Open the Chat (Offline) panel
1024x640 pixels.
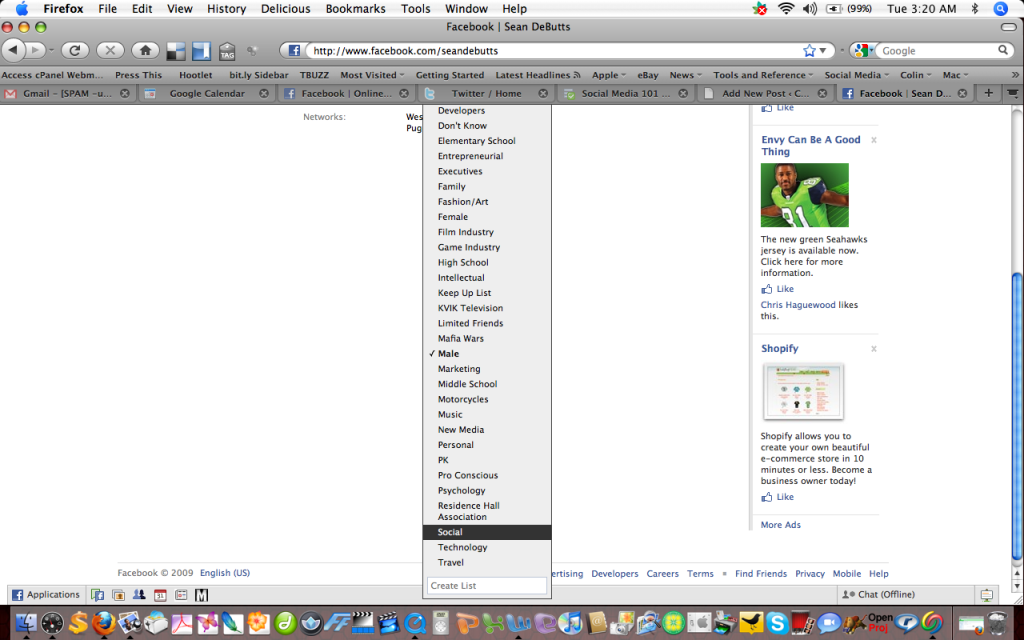904,595
